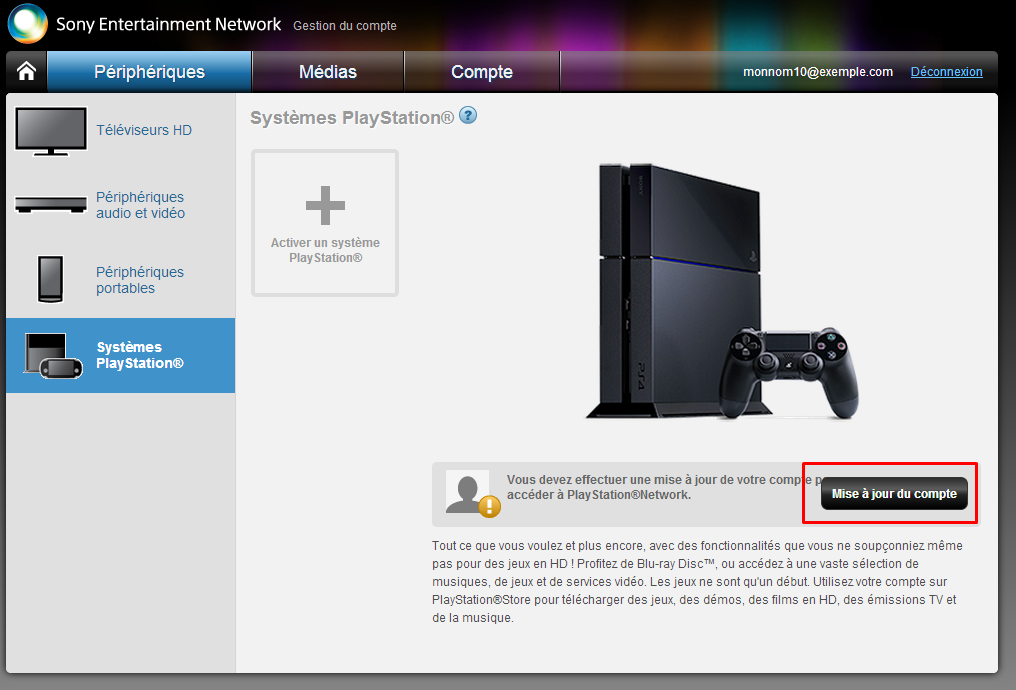Click the PlayStation systems console icon
The height and width of the screenshot is (690, 1016).
[53, 355]
